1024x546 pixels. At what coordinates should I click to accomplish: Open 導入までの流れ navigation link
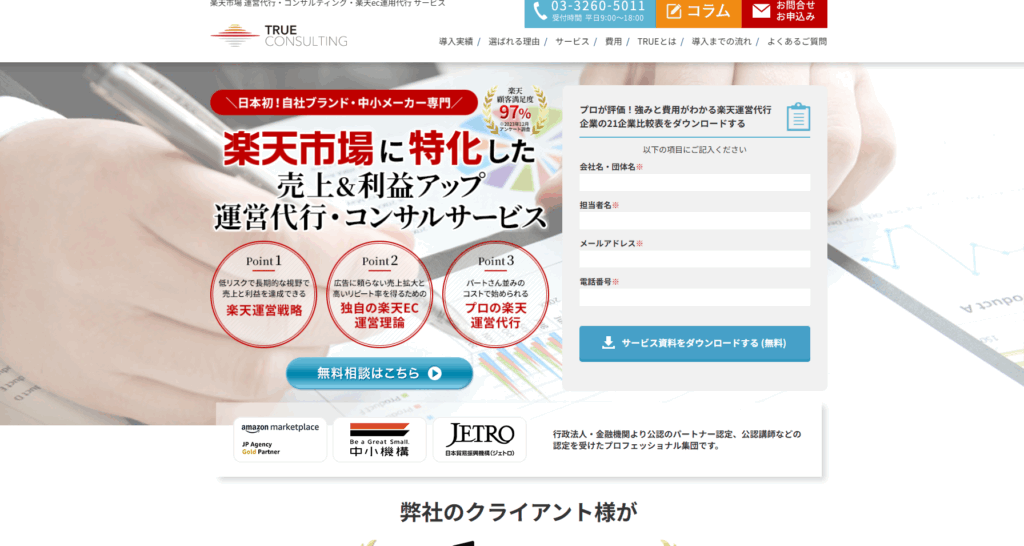click(721, 42)
